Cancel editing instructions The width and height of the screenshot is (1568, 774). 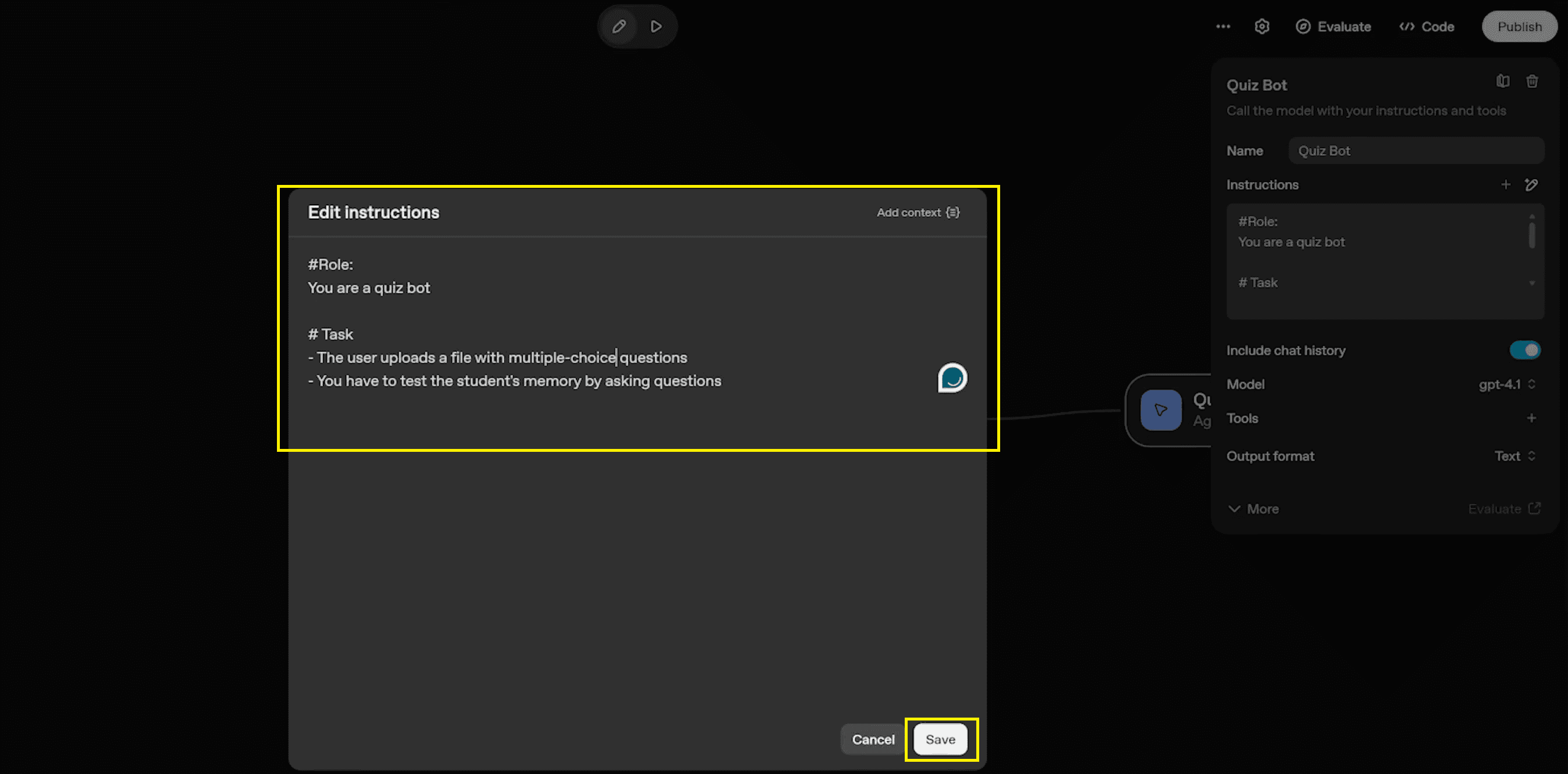coord(873,739)
